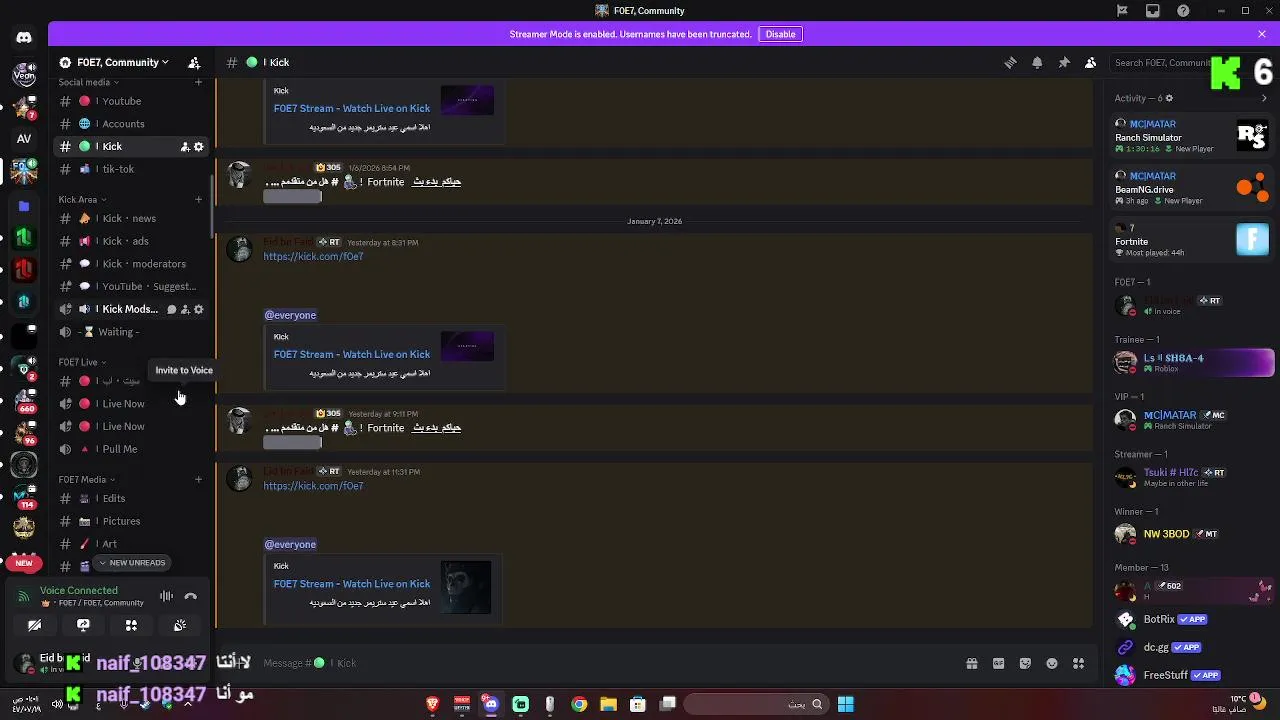The width and height of the screenshot is (1280, 720).
Task: Open kick.com/f0e7 link posted at 8:31 PM
Action: pyautogui.click(x=313, y=256)
